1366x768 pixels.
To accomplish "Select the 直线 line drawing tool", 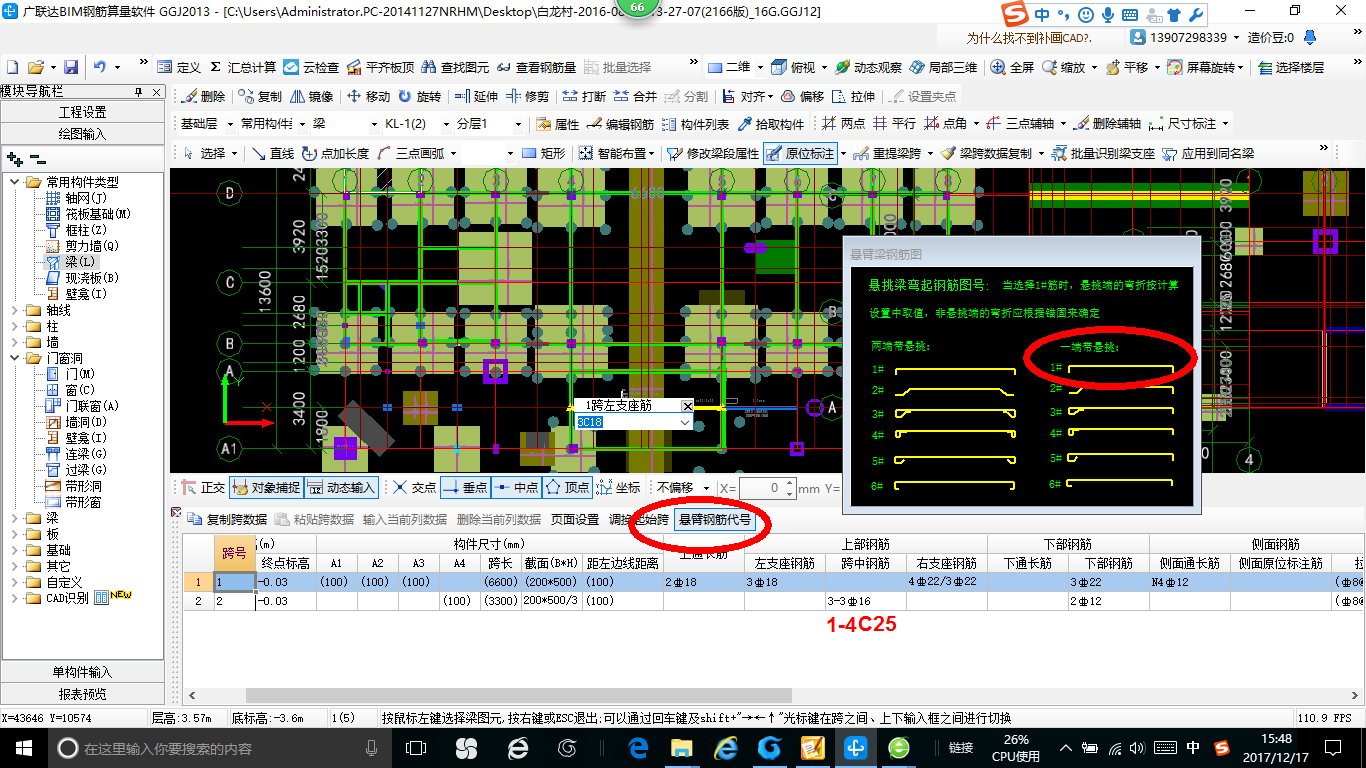I will coord(273,153).
